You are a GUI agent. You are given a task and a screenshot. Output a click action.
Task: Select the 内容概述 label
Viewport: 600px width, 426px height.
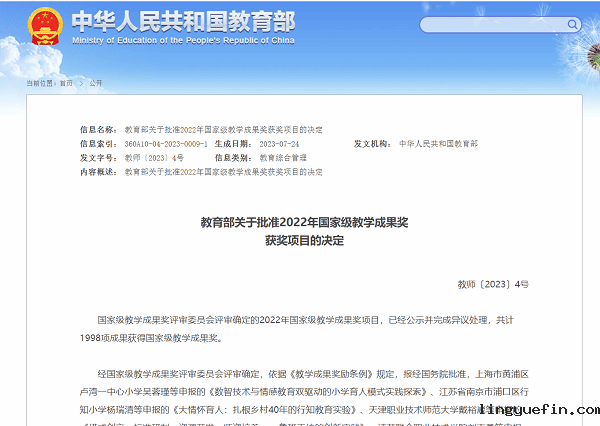[x=99, y=172]
